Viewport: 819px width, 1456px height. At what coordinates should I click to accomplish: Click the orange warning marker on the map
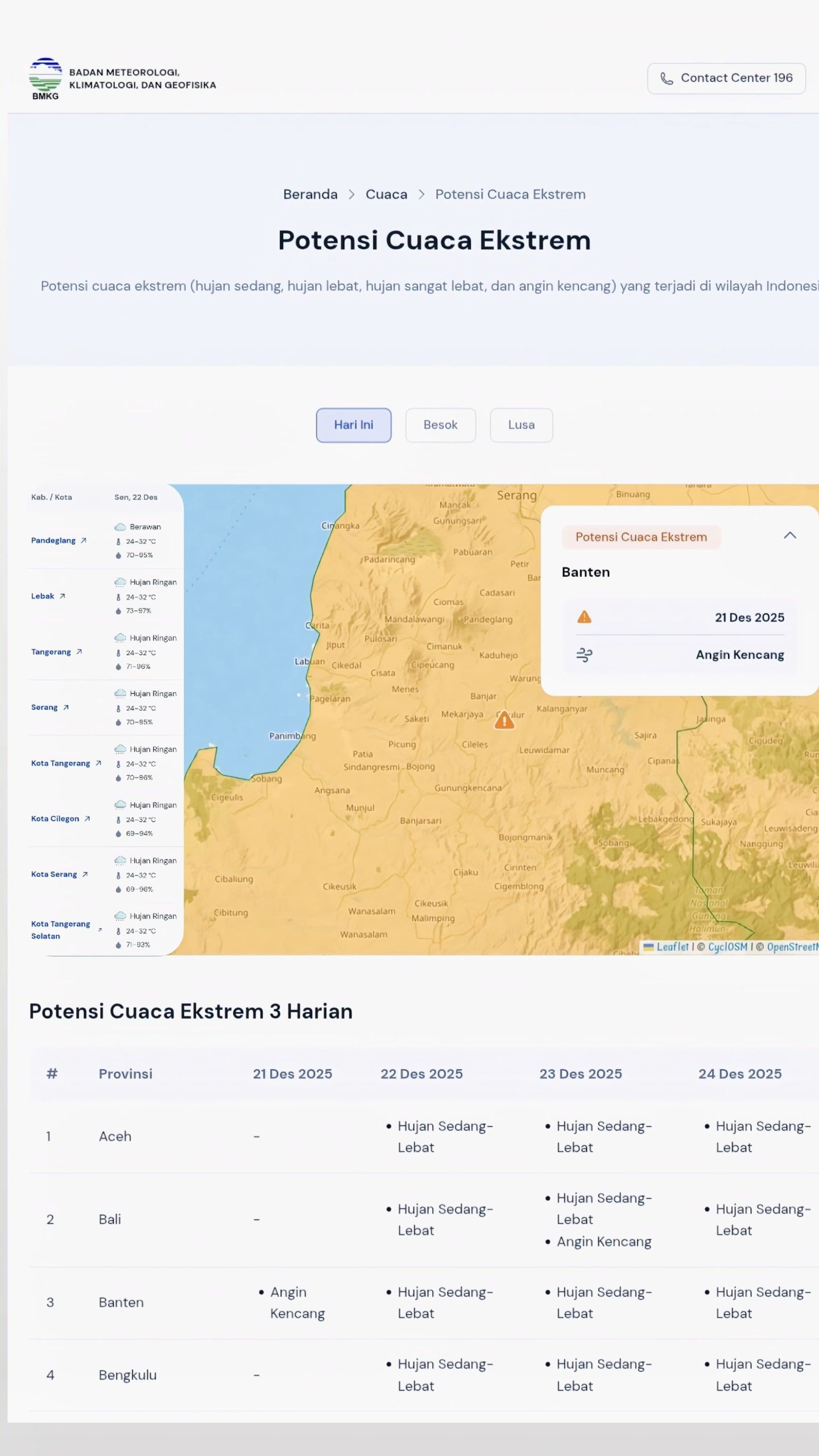(504, 721)
